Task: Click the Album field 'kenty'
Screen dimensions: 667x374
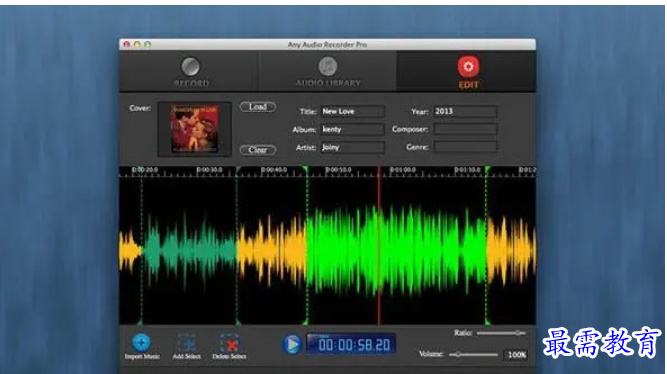Action: point(353,129)
